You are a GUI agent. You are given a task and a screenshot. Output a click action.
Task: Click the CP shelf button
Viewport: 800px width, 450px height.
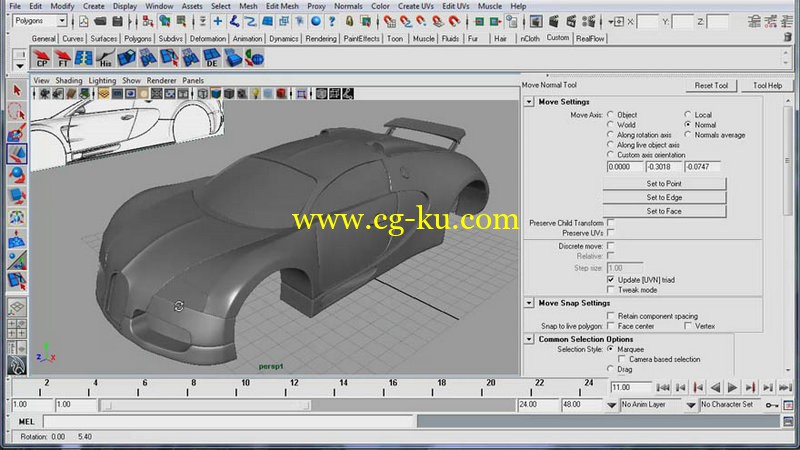pyautogui.click(x=41, y=58)
